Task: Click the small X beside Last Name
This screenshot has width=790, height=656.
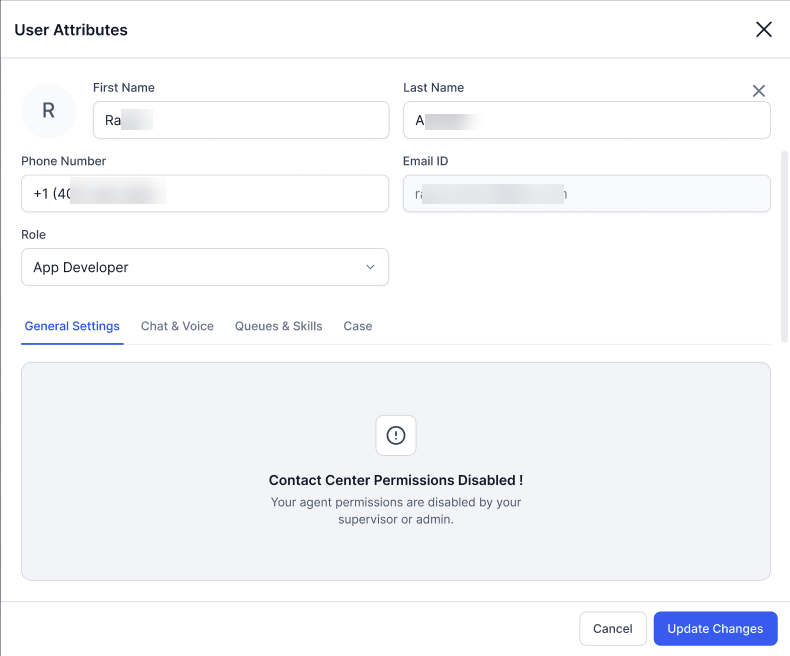Action: (759, 91)
